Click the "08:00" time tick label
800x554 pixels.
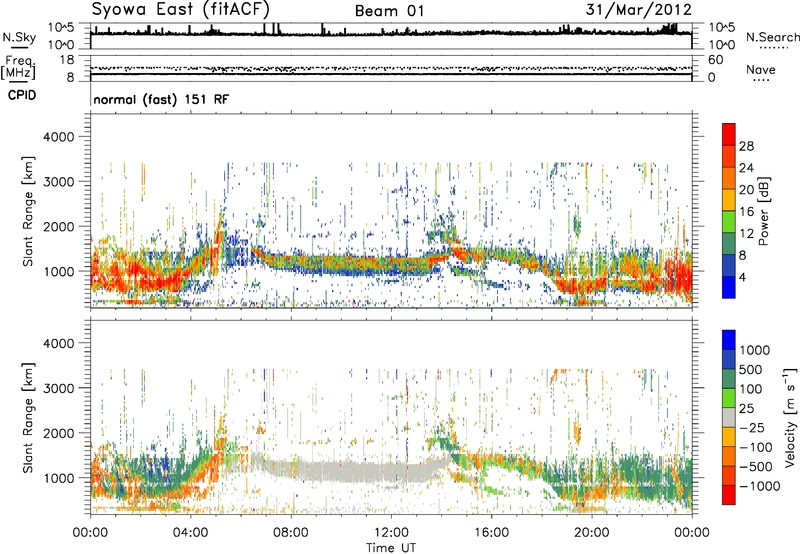291,533
